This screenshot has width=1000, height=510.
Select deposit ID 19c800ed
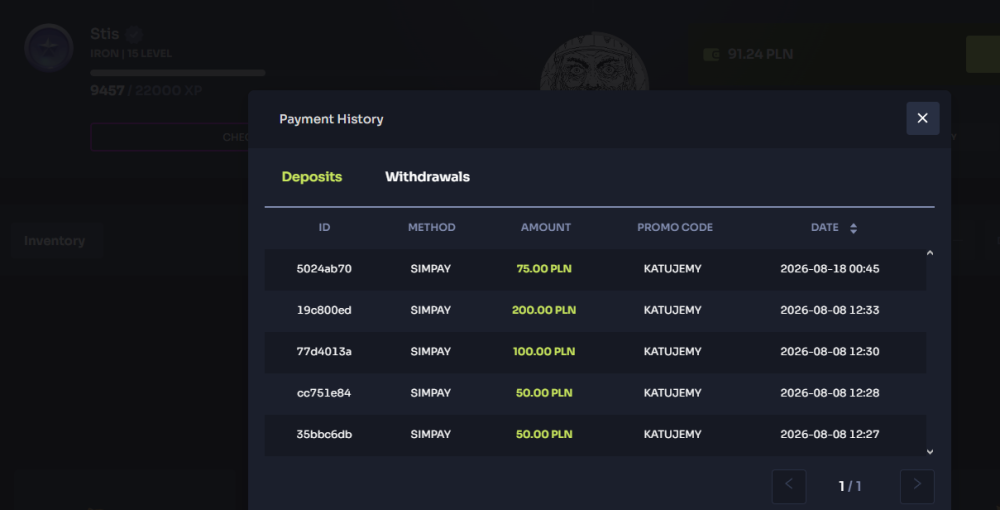324,310
